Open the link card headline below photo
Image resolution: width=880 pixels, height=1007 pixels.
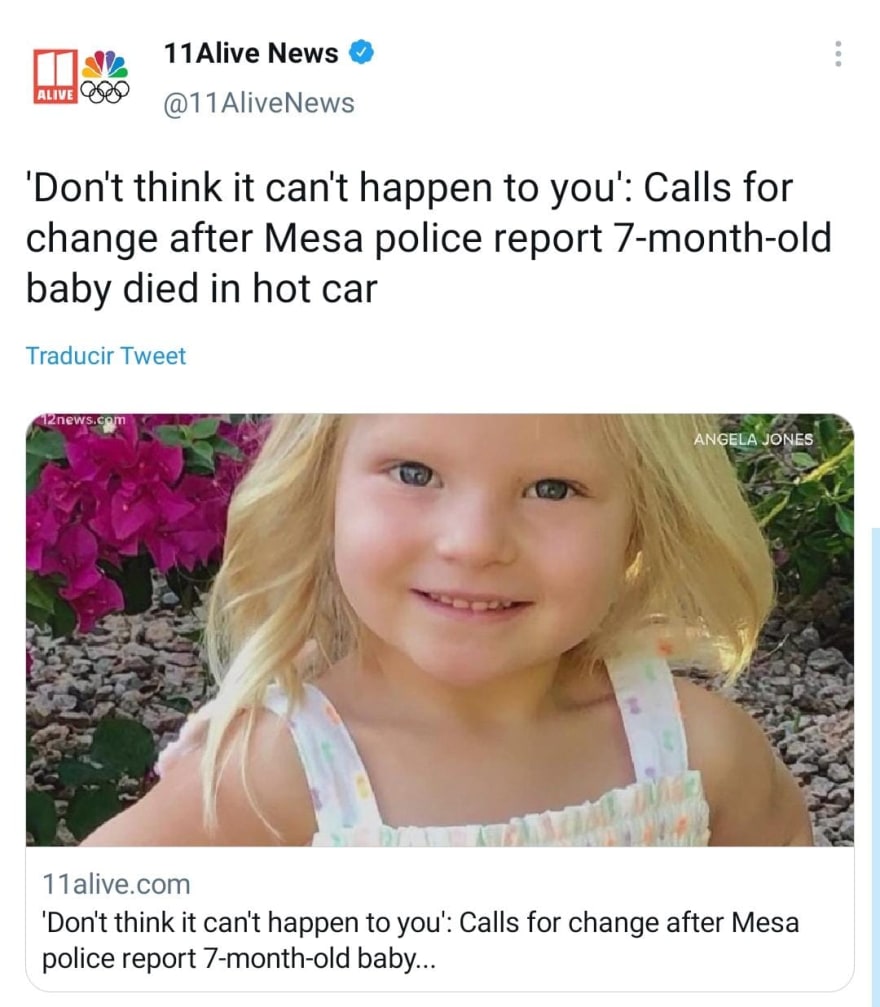(x=420, y=939)
